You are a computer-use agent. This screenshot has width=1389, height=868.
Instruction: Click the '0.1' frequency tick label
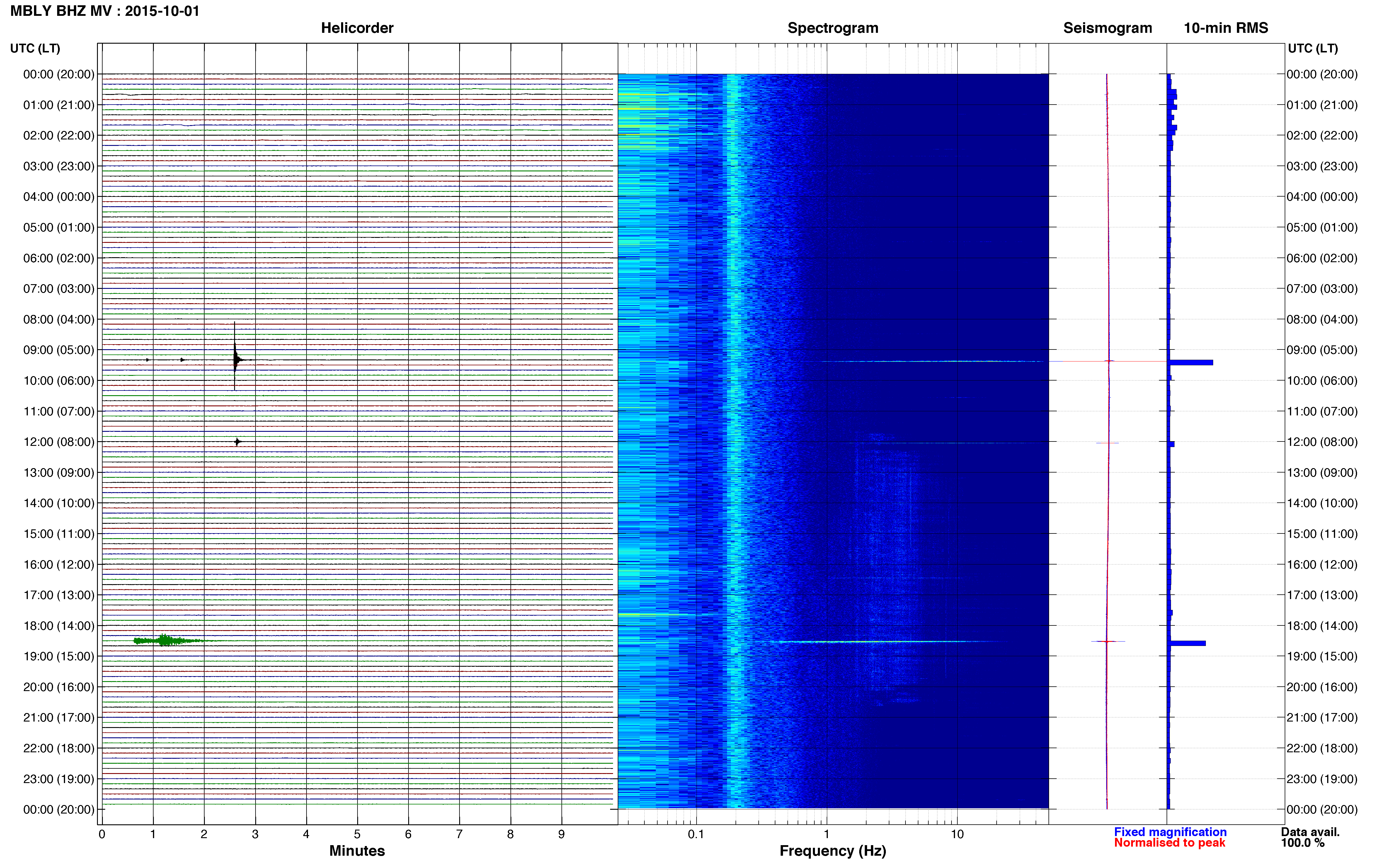pos(696,834)
